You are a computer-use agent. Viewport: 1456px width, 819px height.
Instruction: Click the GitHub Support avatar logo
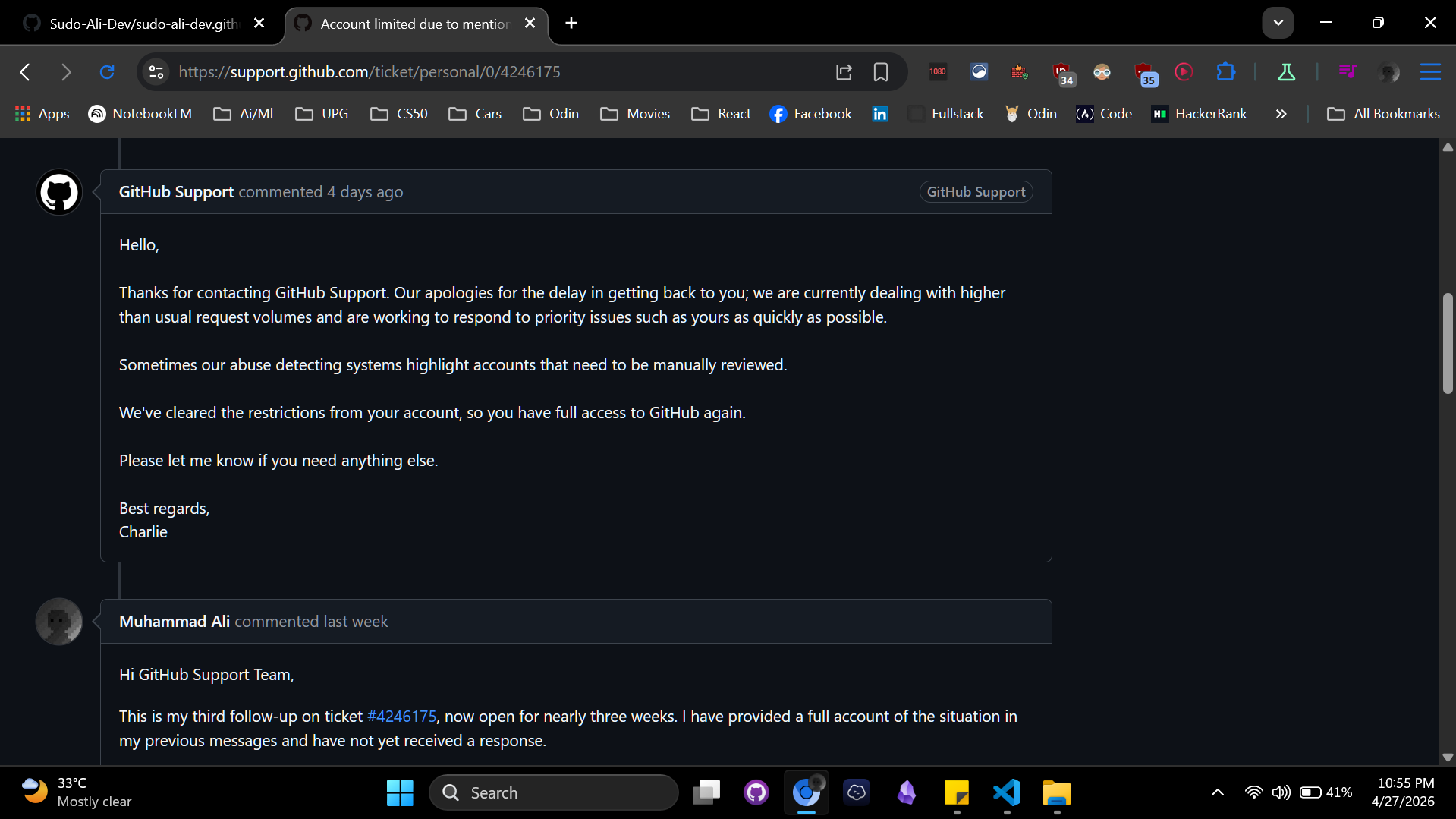pyautogui.click(x=59, y=192)
